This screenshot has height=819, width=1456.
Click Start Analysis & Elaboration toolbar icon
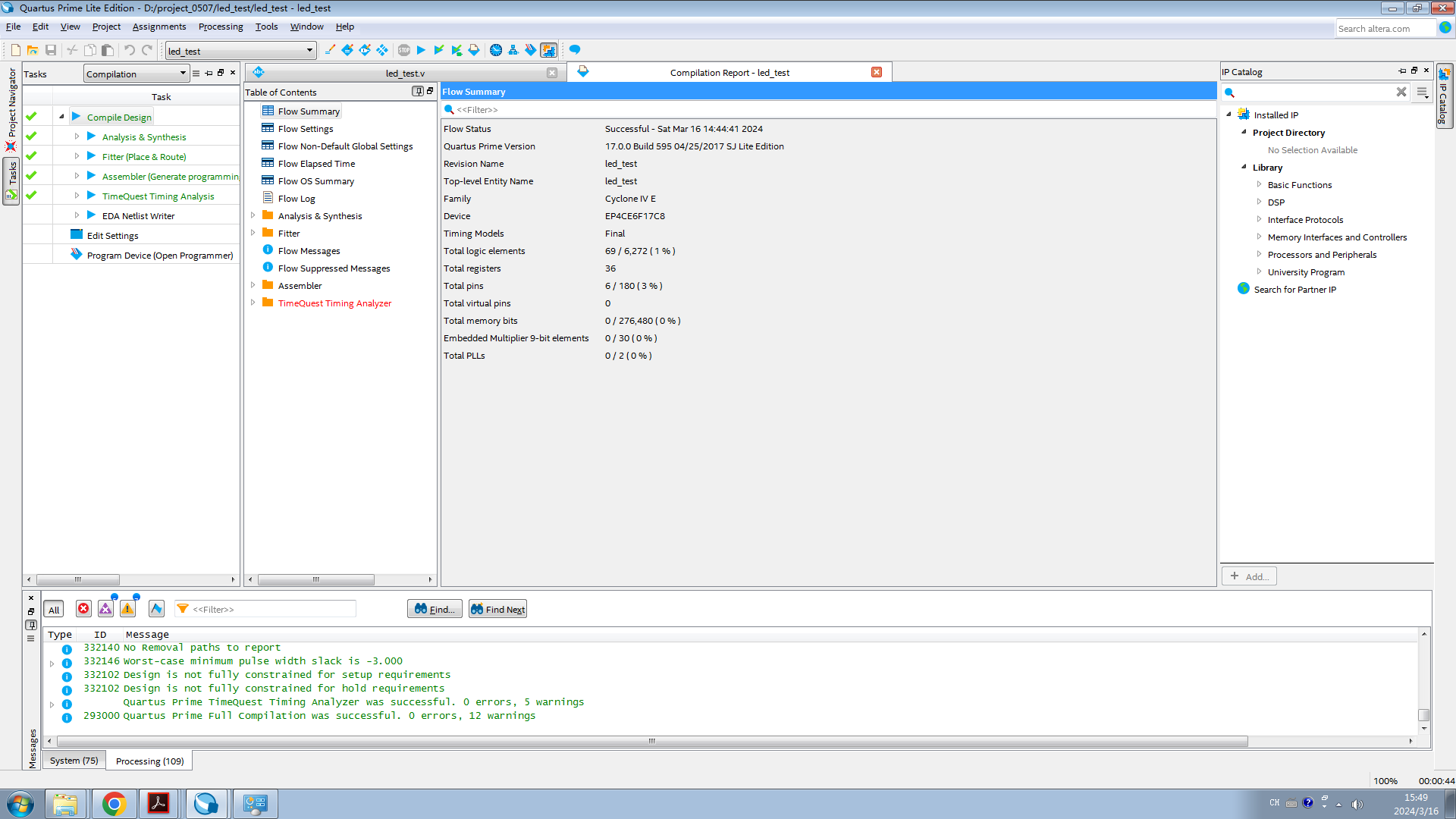438,50
